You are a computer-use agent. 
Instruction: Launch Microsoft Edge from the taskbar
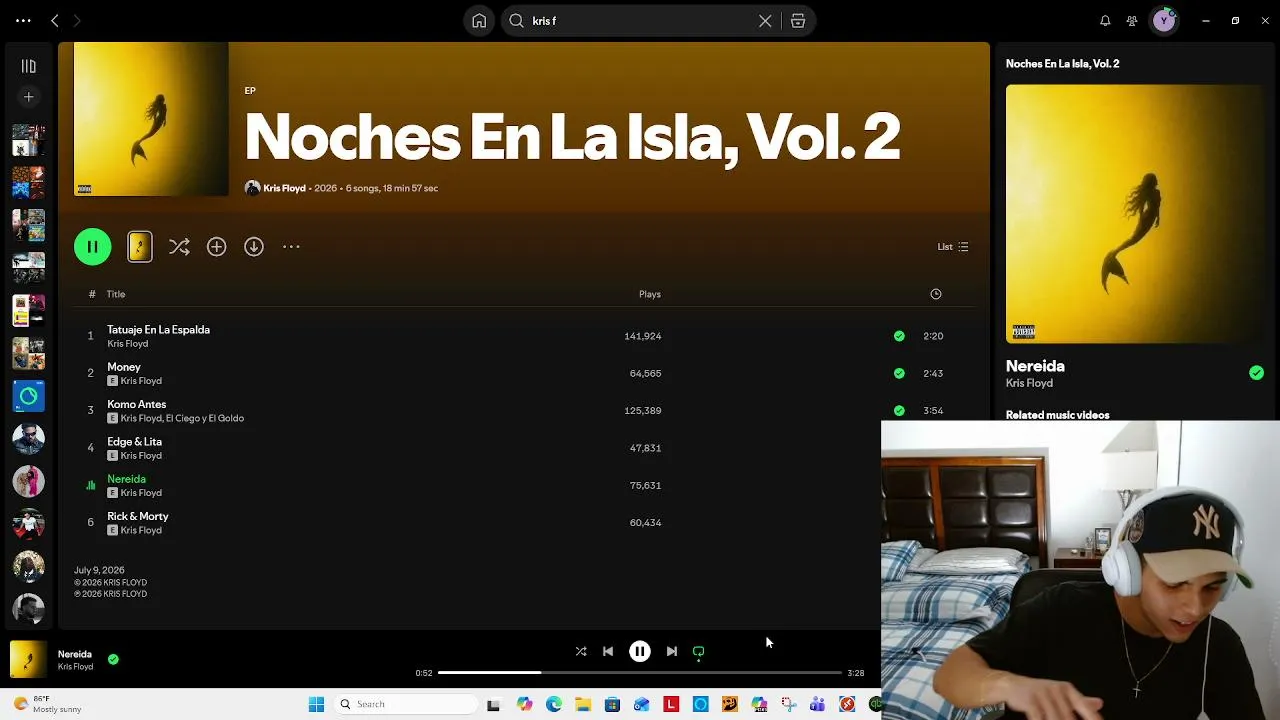(x=554, y=705)
